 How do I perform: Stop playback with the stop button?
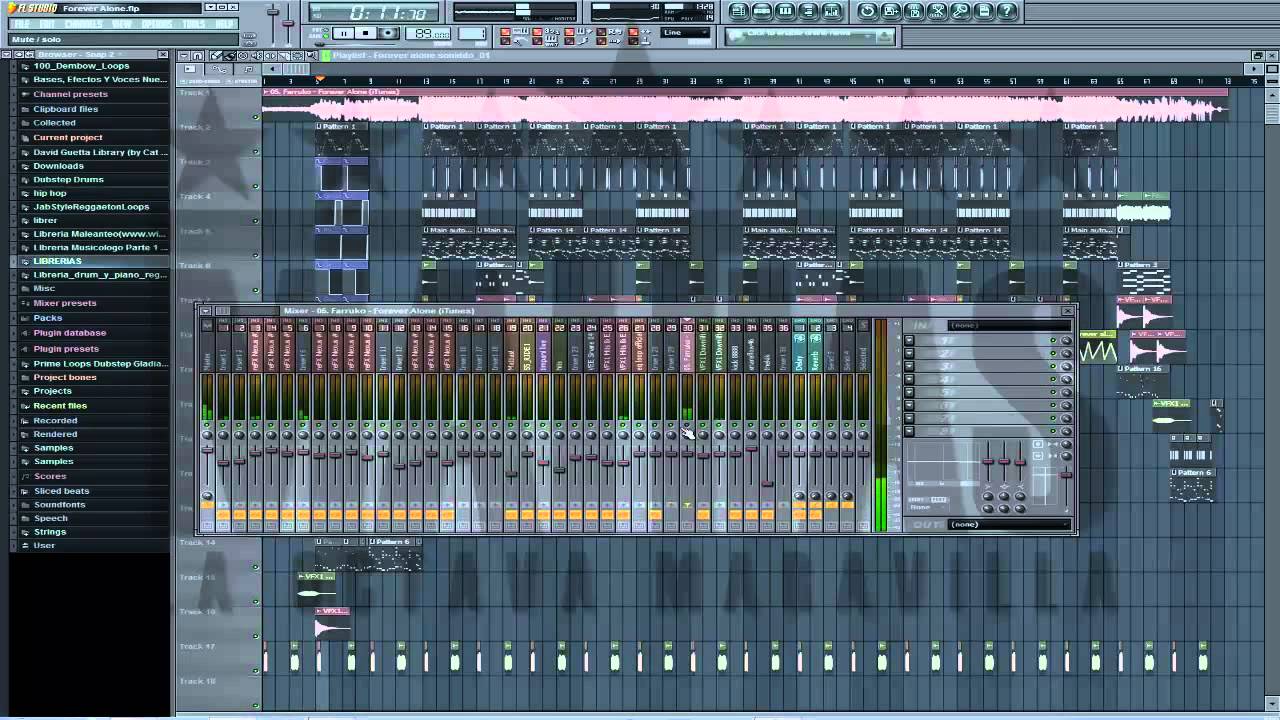pyautogui.click(x=366, y=34)
